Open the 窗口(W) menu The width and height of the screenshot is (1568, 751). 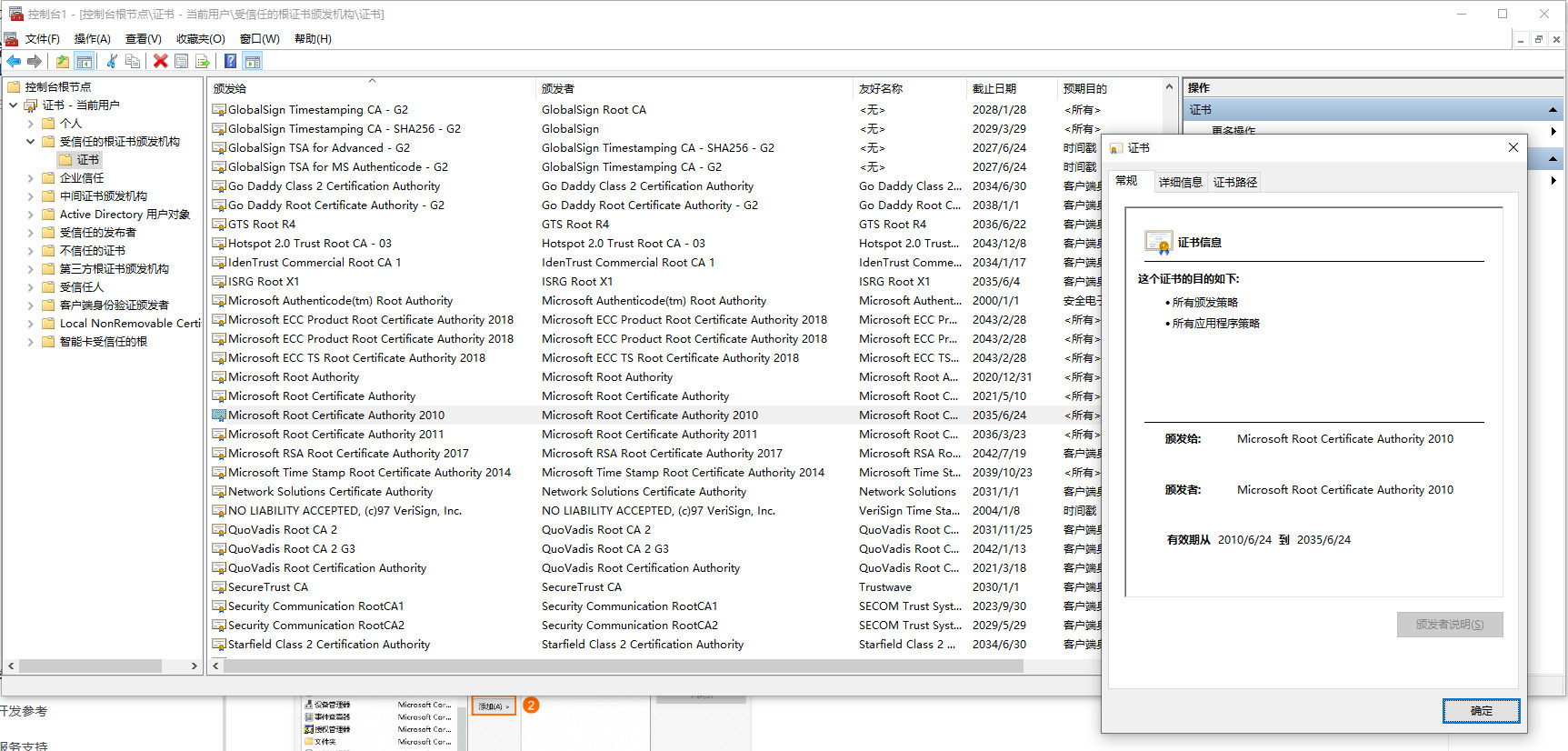point(259,38)
